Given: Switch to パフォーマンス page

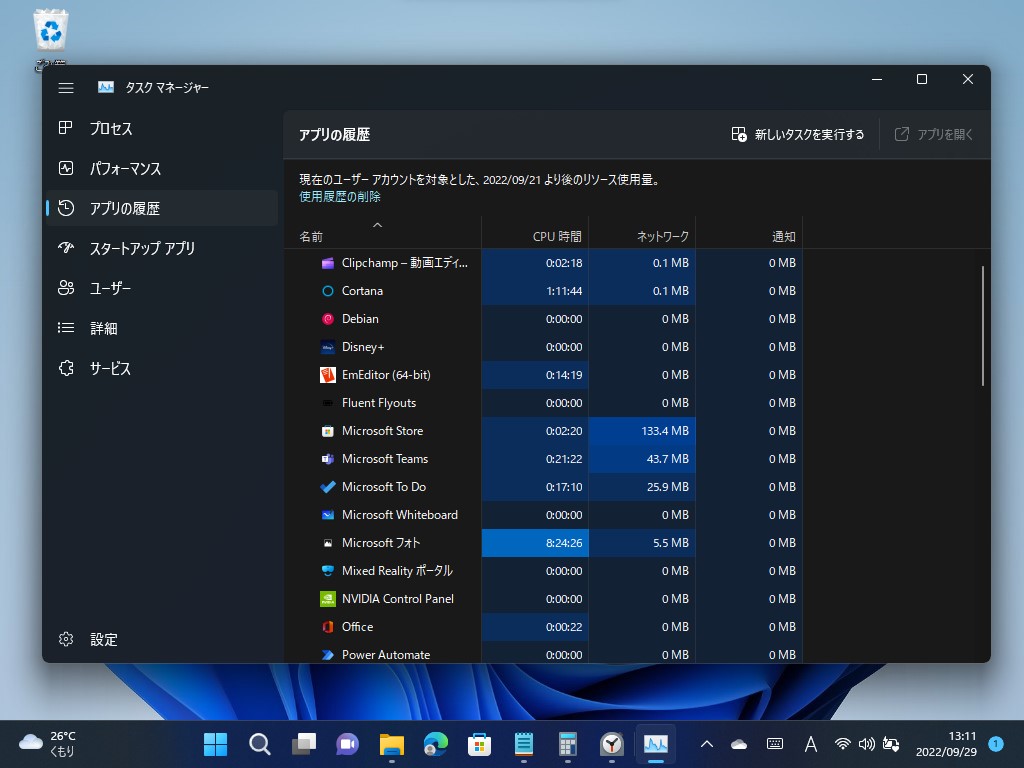Looking at the screenshot, I should coord(162,168).
